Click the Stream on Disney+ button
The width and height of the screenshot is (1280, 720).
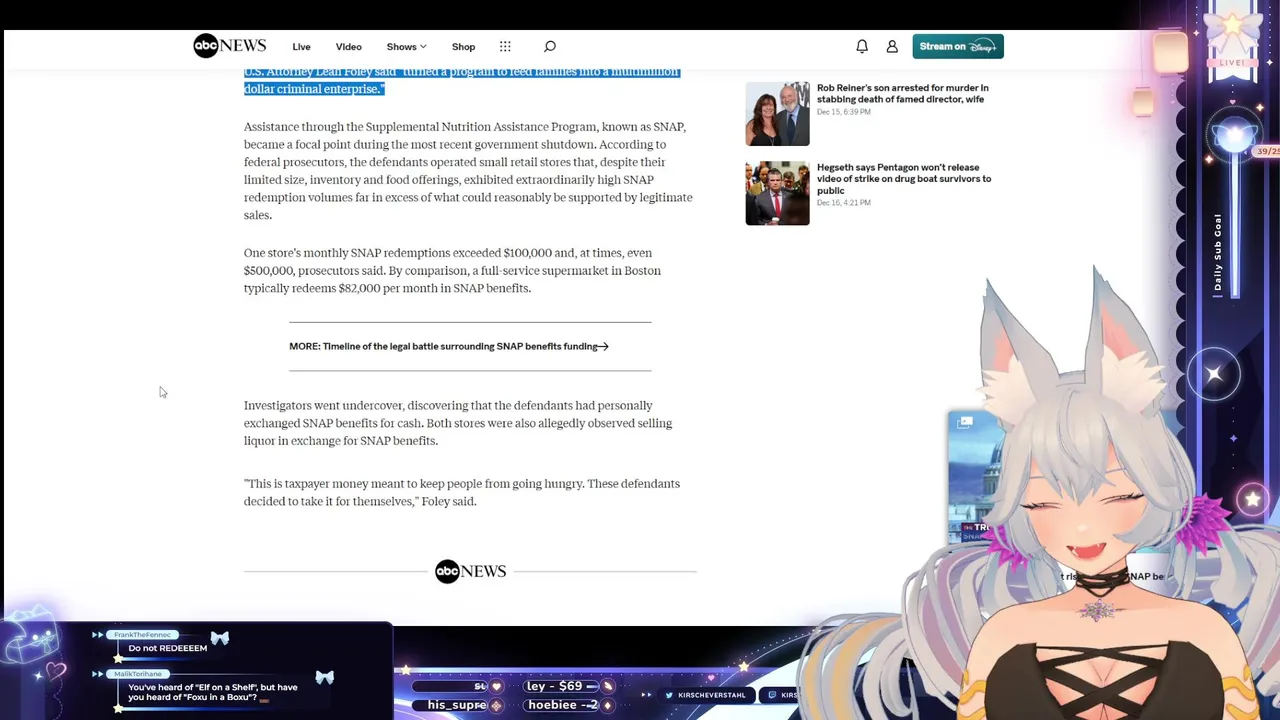[958, 46]
